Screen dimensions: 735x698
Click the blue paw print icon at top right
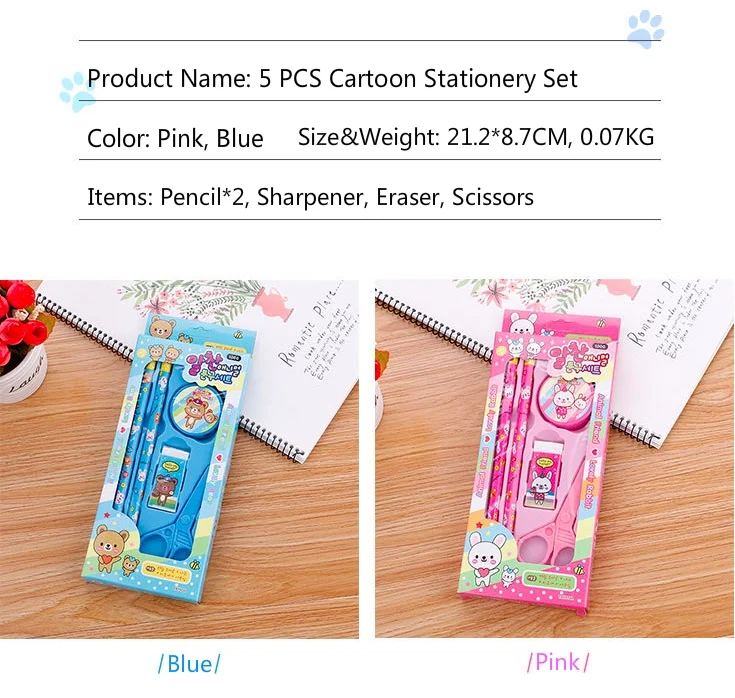[x=645, y=29]
